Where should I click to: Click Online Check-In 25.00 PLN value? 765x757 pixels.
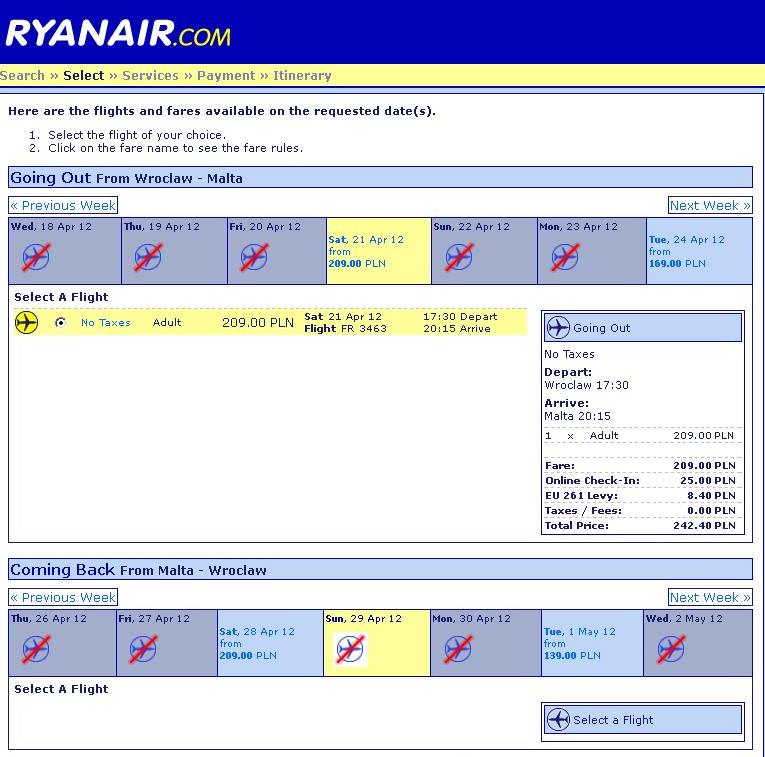coord(707,480)
